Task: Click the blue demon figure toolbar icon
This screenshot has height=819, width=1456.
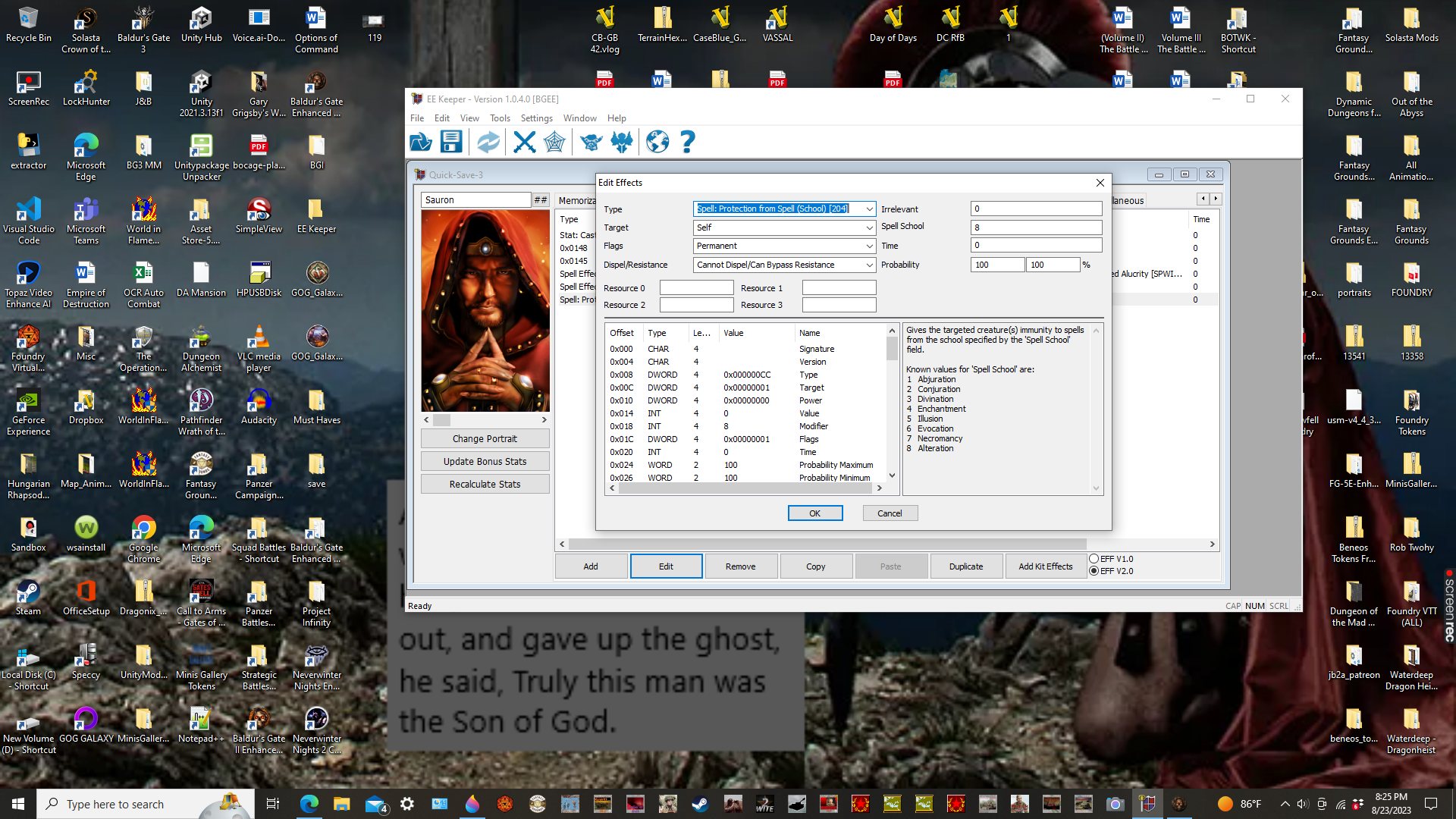Action: tap(622, 142)
